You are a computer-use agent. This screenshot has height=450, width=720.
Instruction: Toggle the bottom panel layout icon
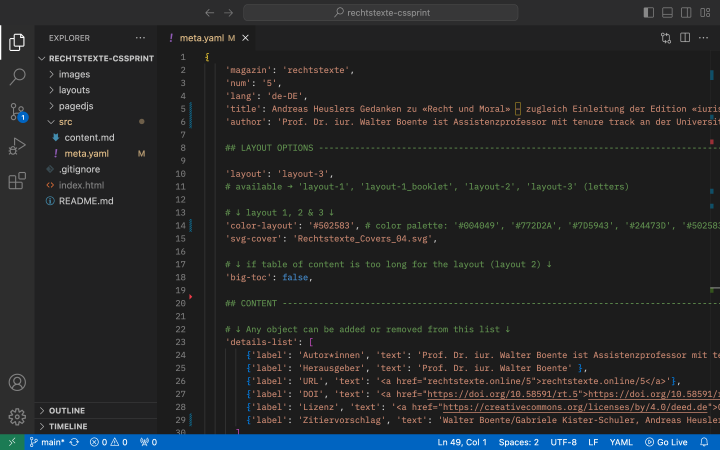click(x=667, y=12)
